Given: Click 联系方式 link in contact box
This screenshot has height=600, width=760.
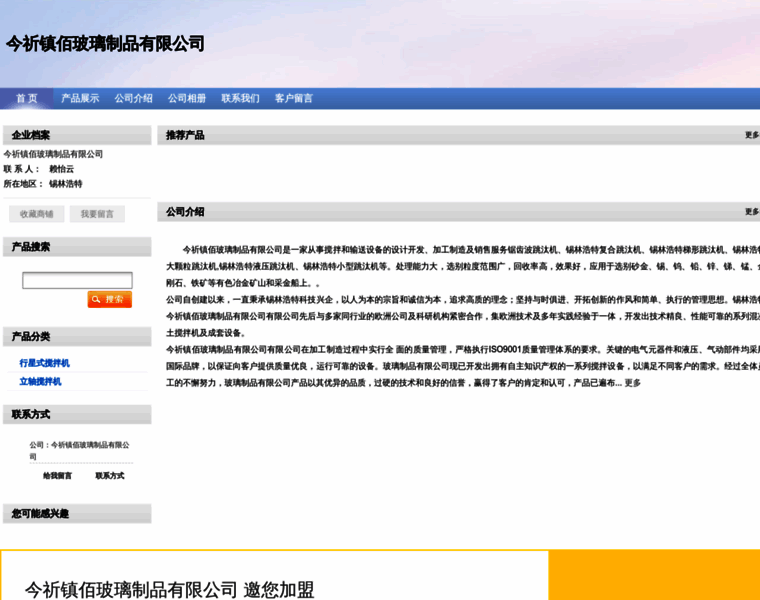Looking at the screenshot, I should [110, 476].
